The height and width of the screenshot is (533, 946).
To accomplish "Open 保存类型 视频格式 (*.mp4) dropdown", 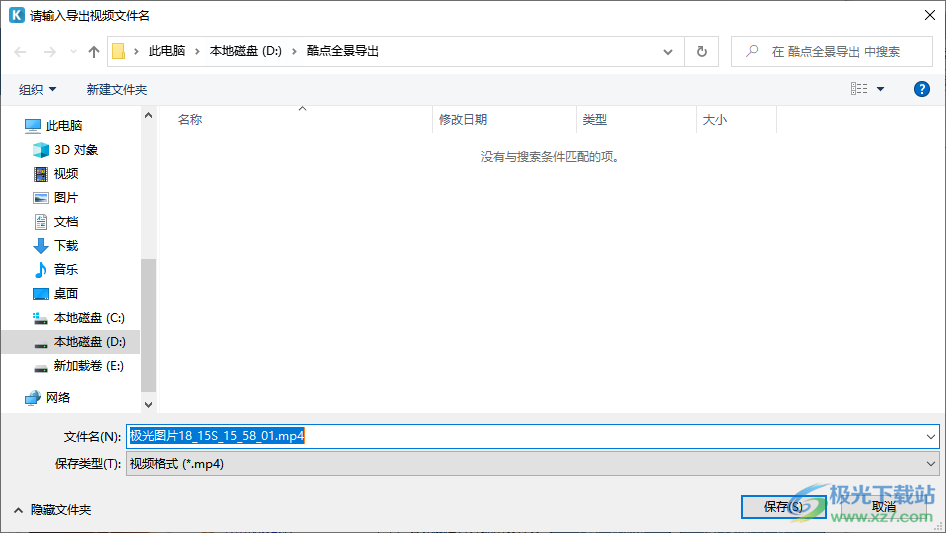I will 532,464.
